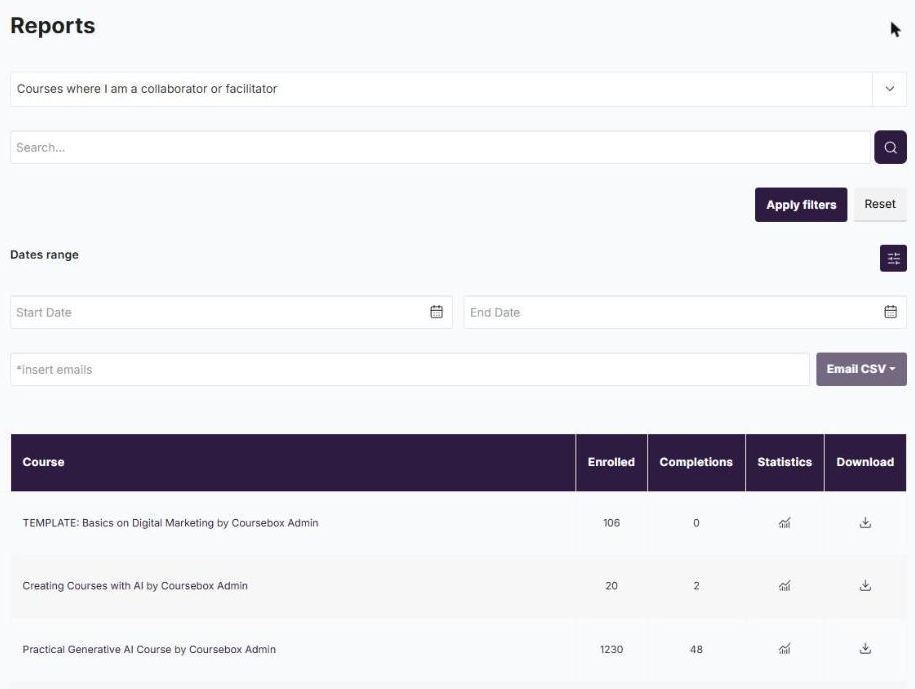Click the Start Date field

[231, 312]
